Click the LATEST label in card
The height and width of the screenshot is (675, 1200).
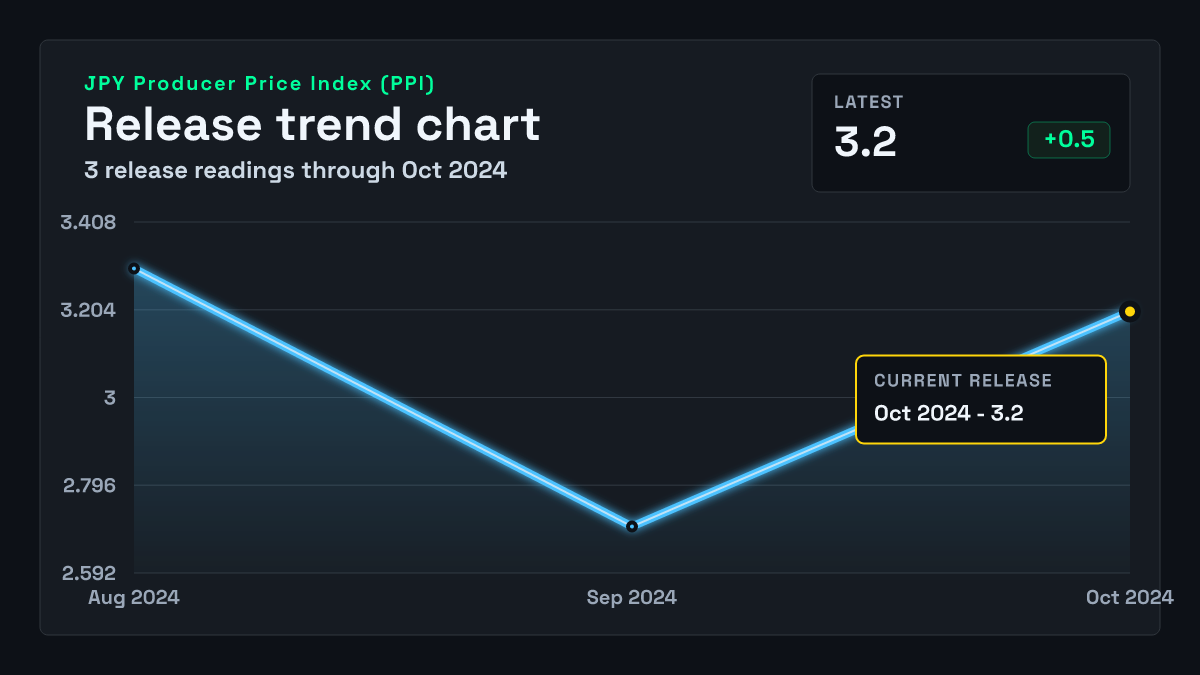click(869, 102)
